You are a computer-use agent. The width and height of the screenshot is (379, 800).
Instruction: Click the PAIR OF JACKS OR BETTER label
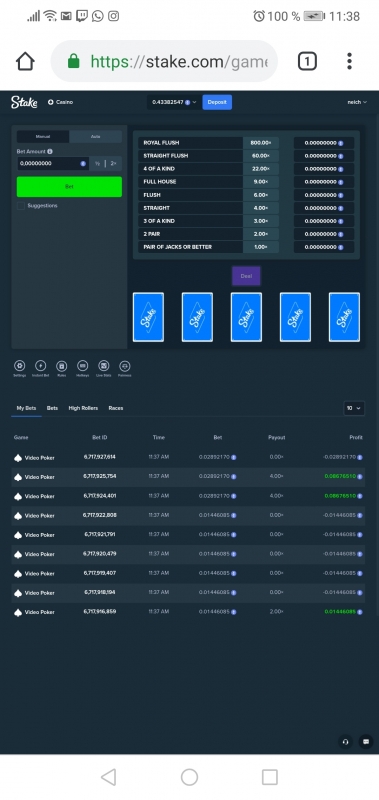pos(178,247)
